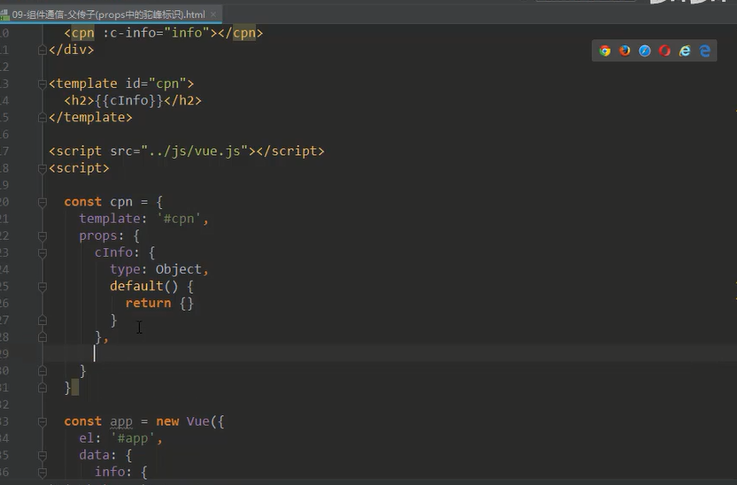This screenshot has height=485, width=737.
Task: Open preview in Safari browser
Action: [x=645, y=51]
